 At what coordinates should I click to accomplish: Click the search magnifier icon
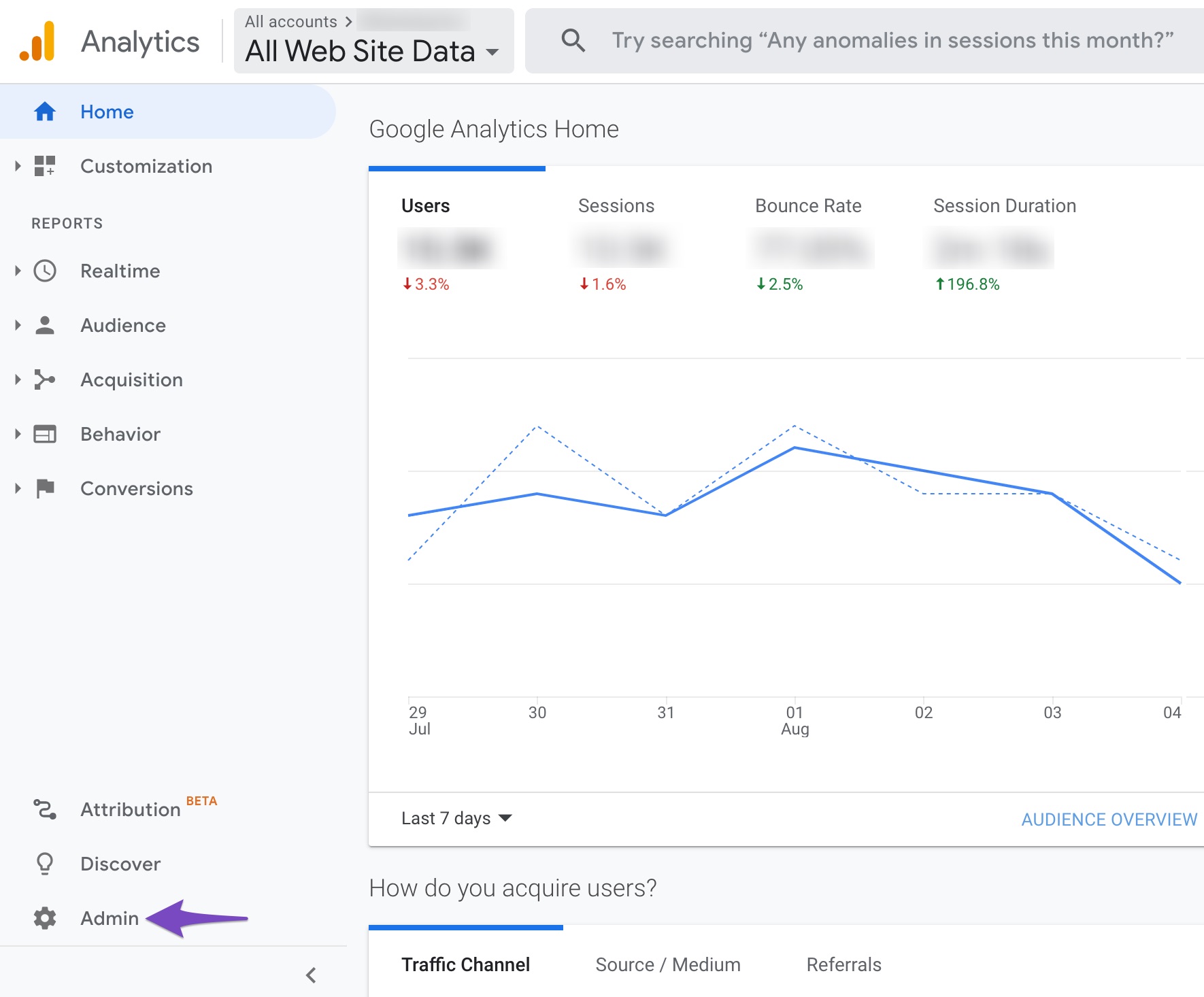[573, 41]
